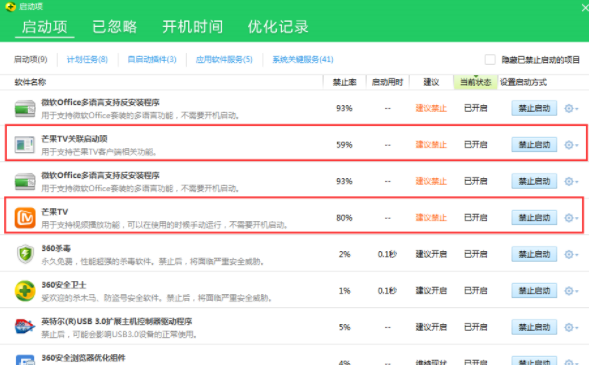Click the 英特尔 USB 3.0 driver icon

tap(25, 326)
